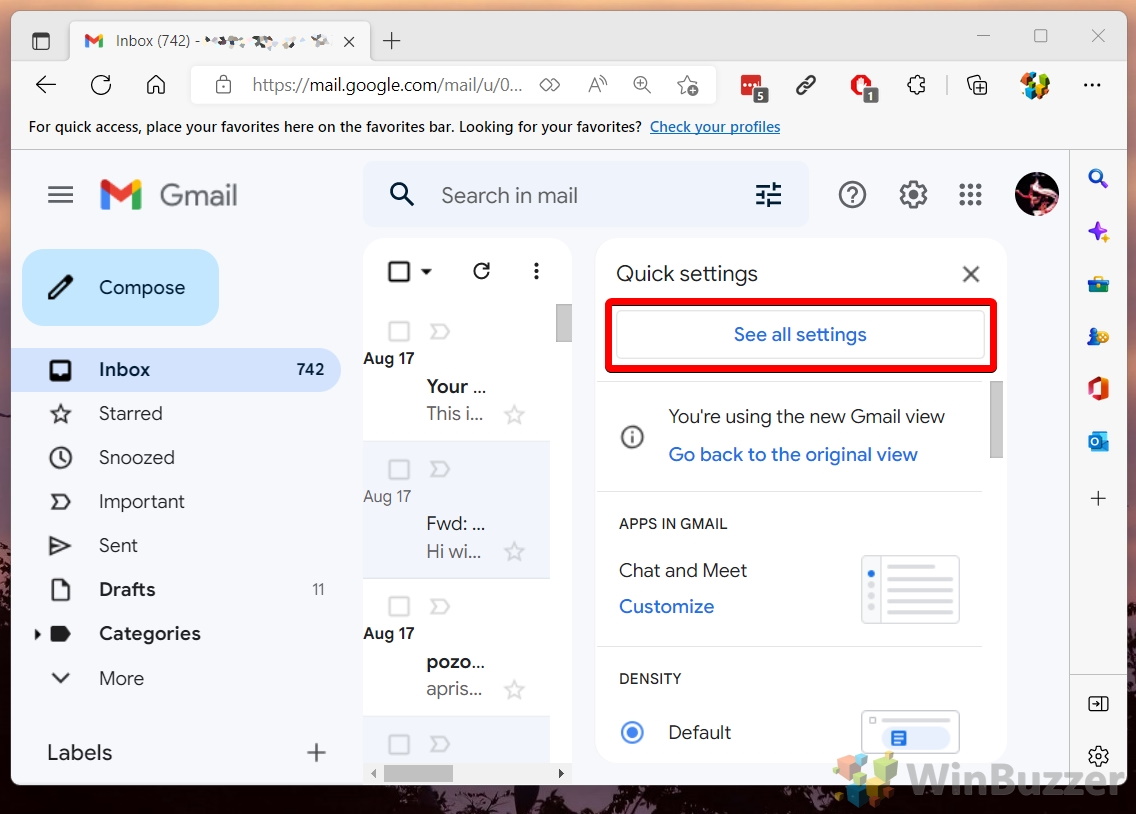
Task: Click the Quick settings vertical scrollbar
Action: point(996,420)
